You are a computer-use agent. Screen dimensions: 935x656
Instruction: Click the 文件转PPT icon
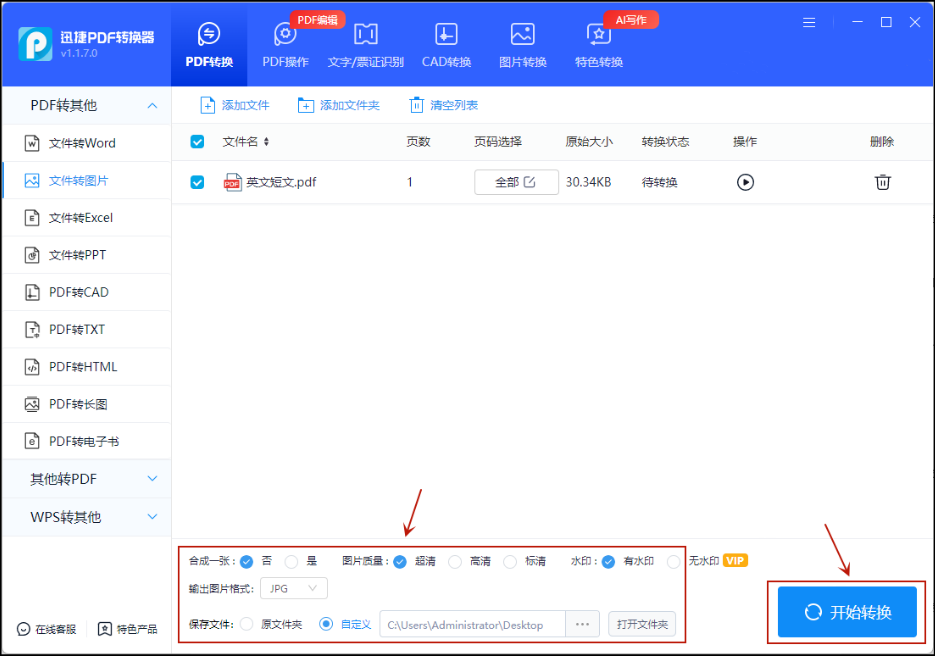(32, 255)
